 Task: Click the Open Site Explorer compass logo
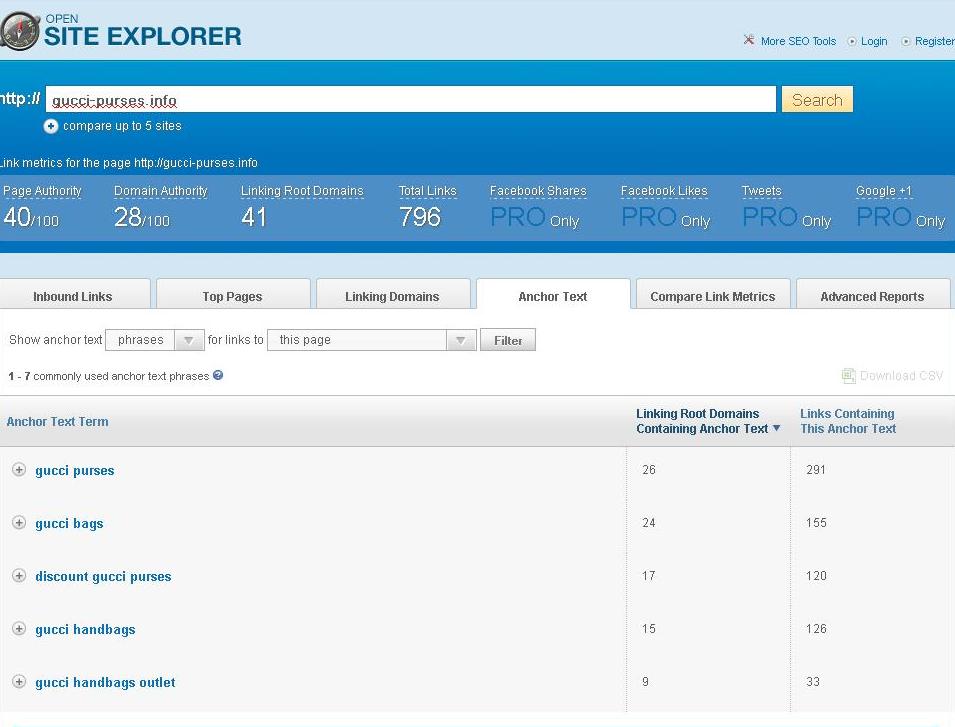(18, 31)
